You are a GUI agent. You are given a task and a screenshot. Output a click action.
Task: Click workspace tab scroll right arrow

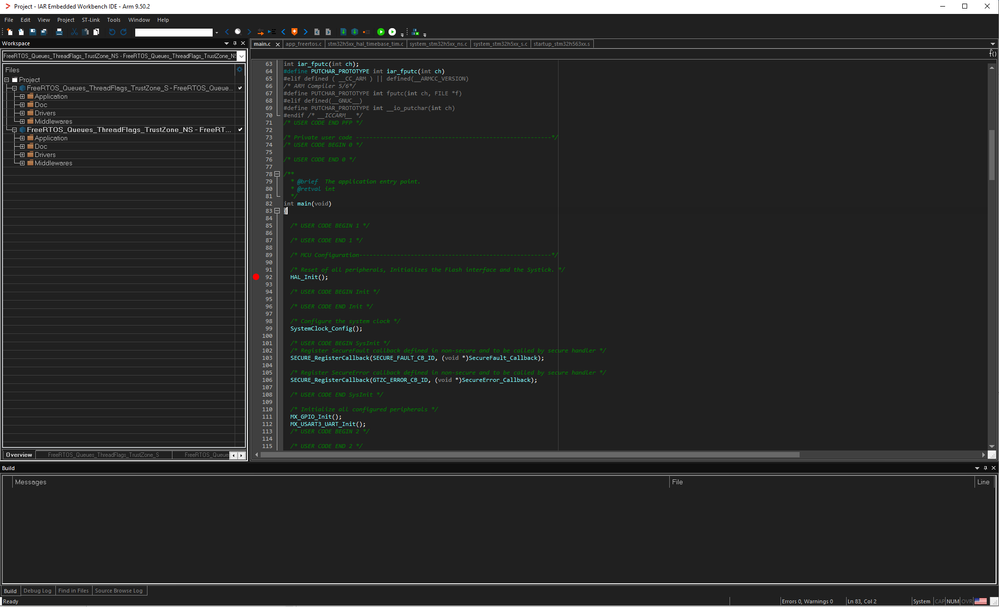(241, 455)
